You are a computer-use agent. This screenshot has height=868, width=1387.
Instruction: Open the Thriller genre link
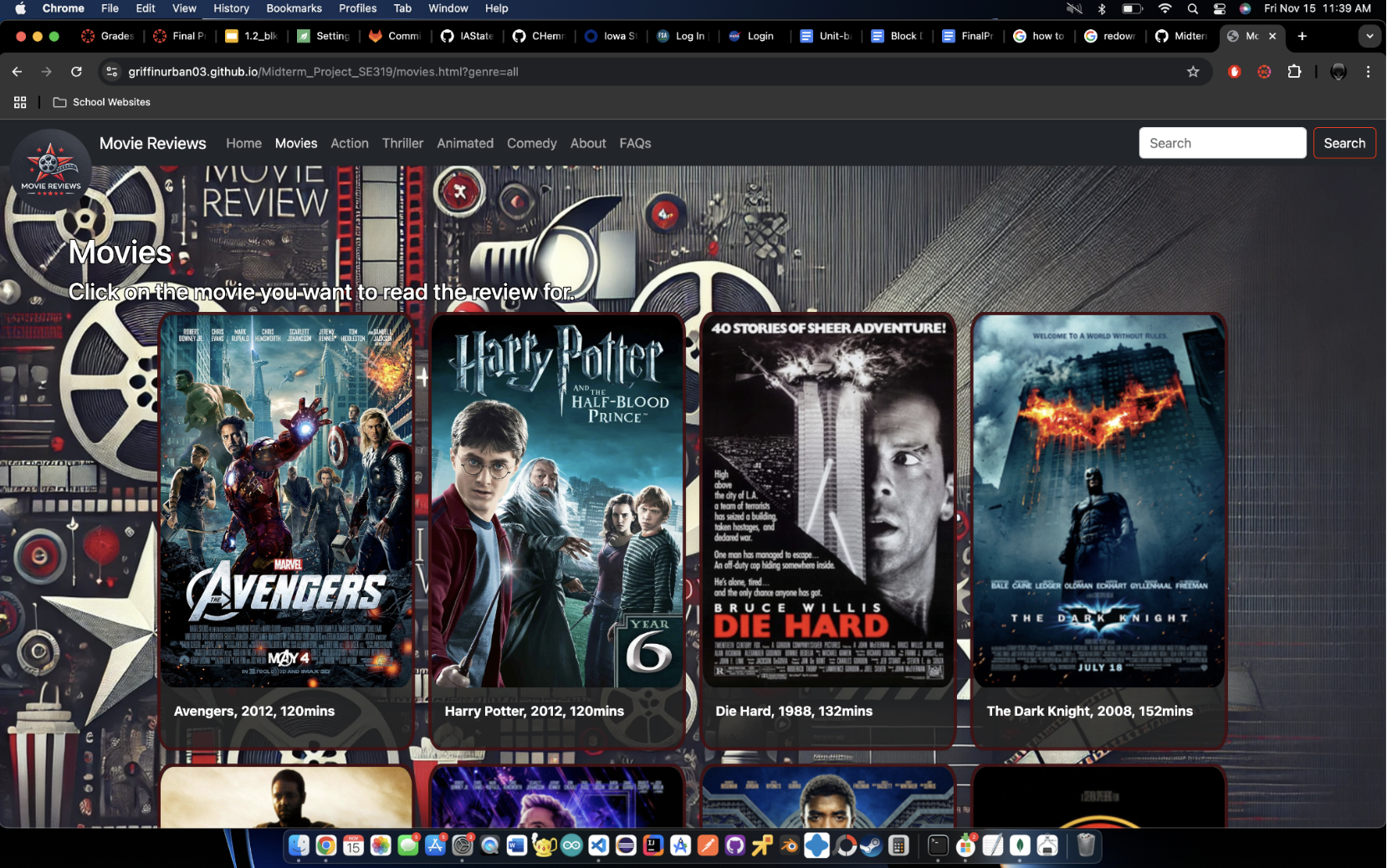pos(402,143)
